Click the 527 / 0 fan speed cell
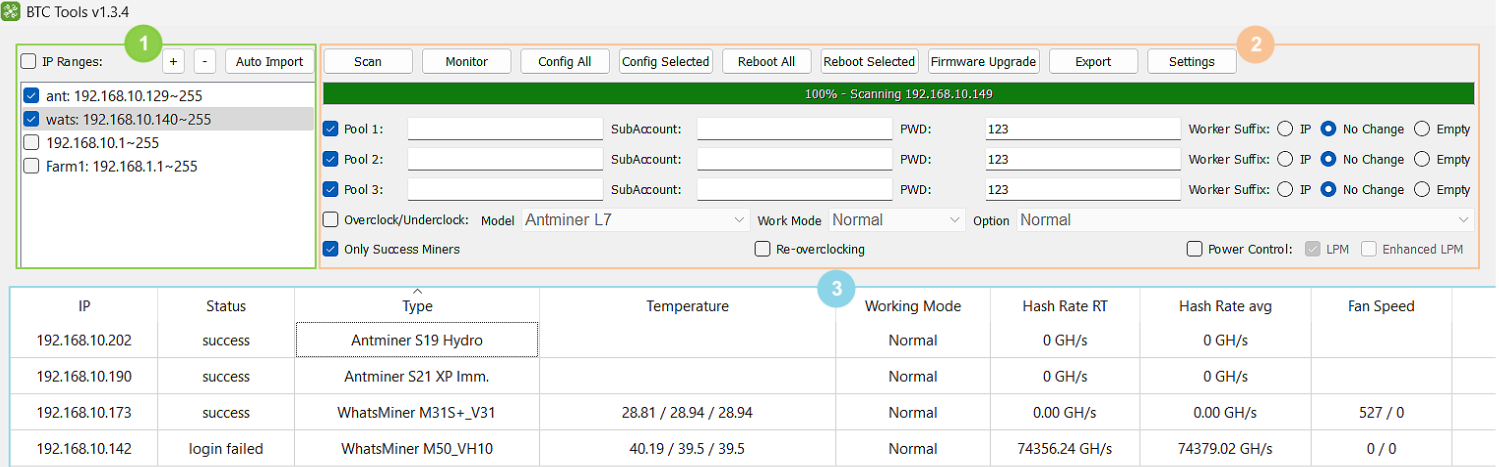The width and height of the screenshot is (1499, 467). 1381,412
